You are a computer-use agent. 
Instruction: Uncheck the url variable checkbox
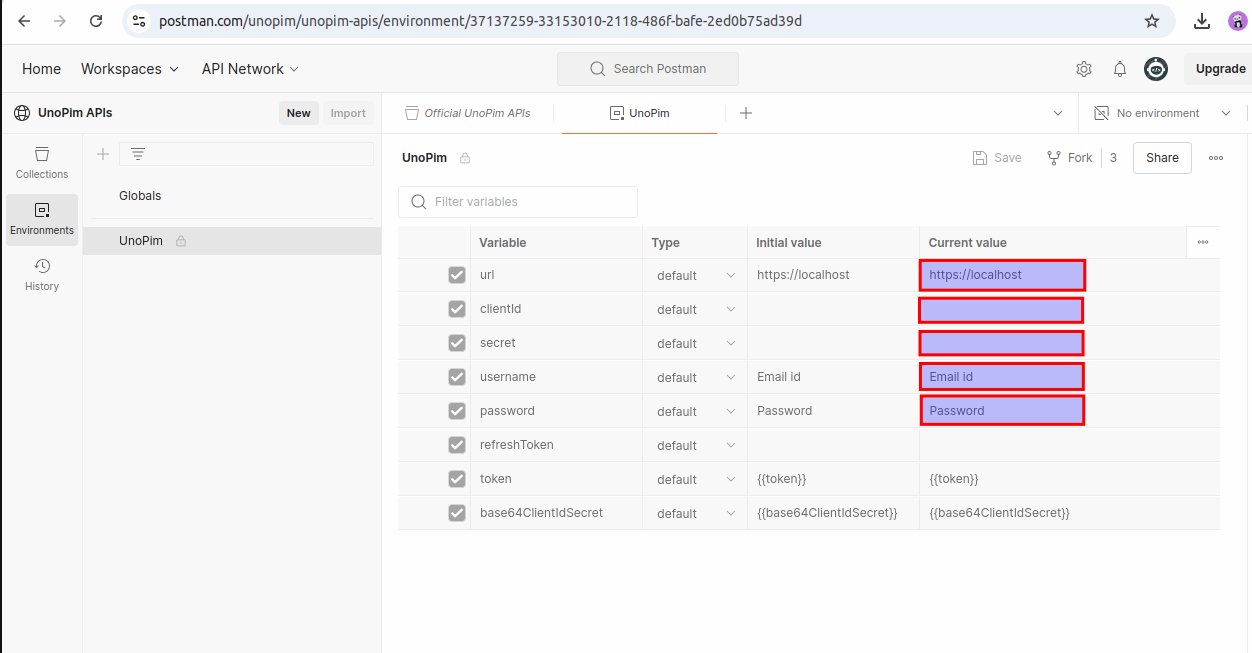[457, 275]
